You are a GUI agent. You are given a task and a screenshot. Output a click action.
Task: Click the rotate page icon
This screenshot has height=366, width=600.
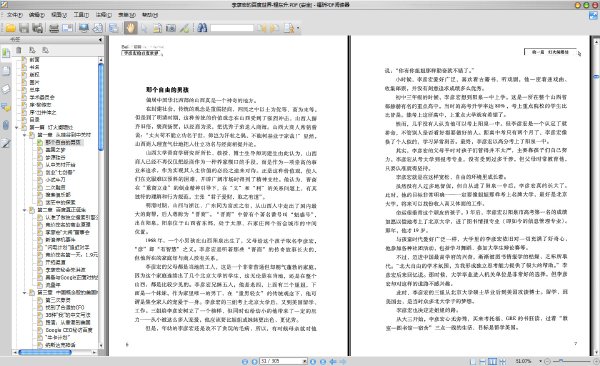pos(98,28)
